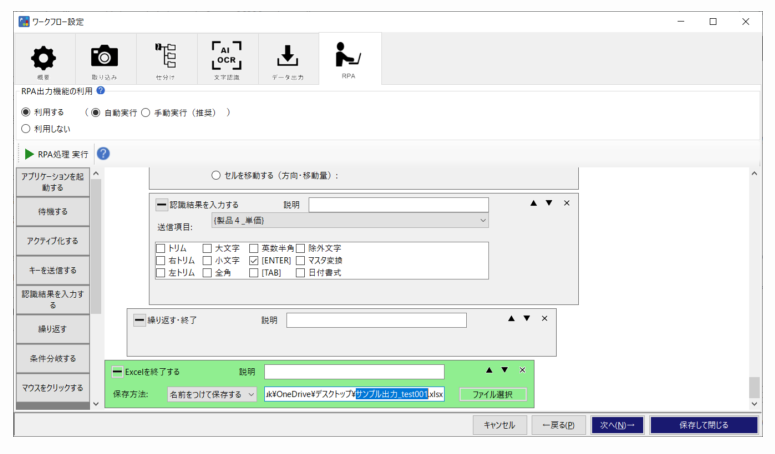Move 繰り返す・終了 step down
The width and height of the screenshot is (775, 454).
526,319
